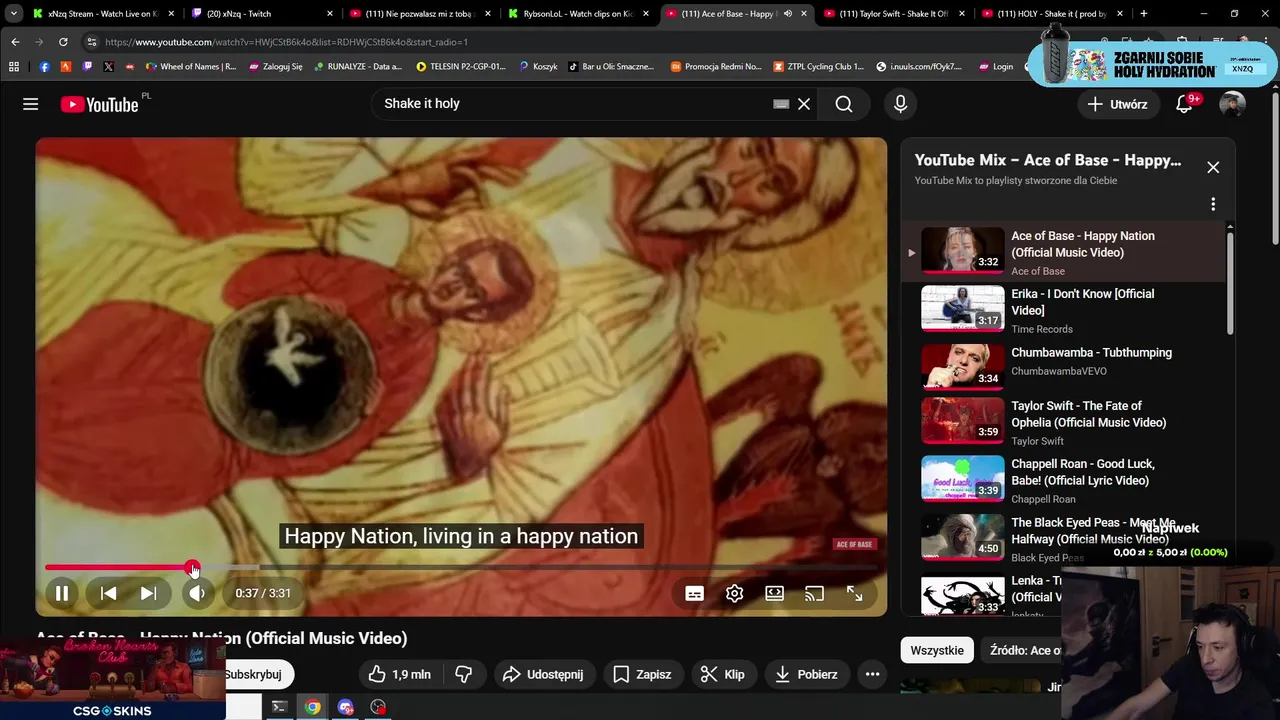The height and width of the screenshot is (720, 1280).
Task: Go back in browser history
Action: click(15, 42)
